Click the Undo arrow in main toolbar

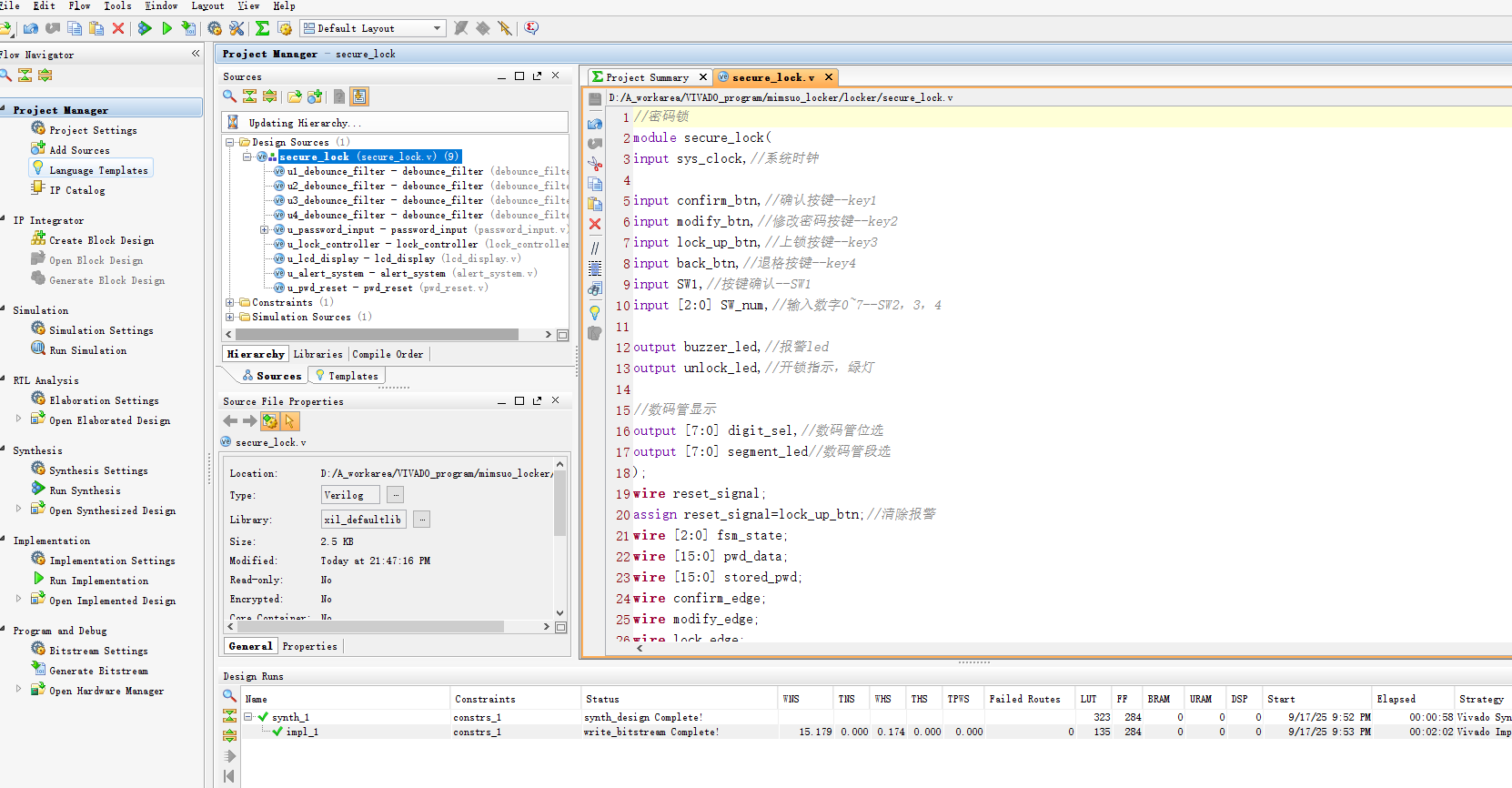pos(31,28)
